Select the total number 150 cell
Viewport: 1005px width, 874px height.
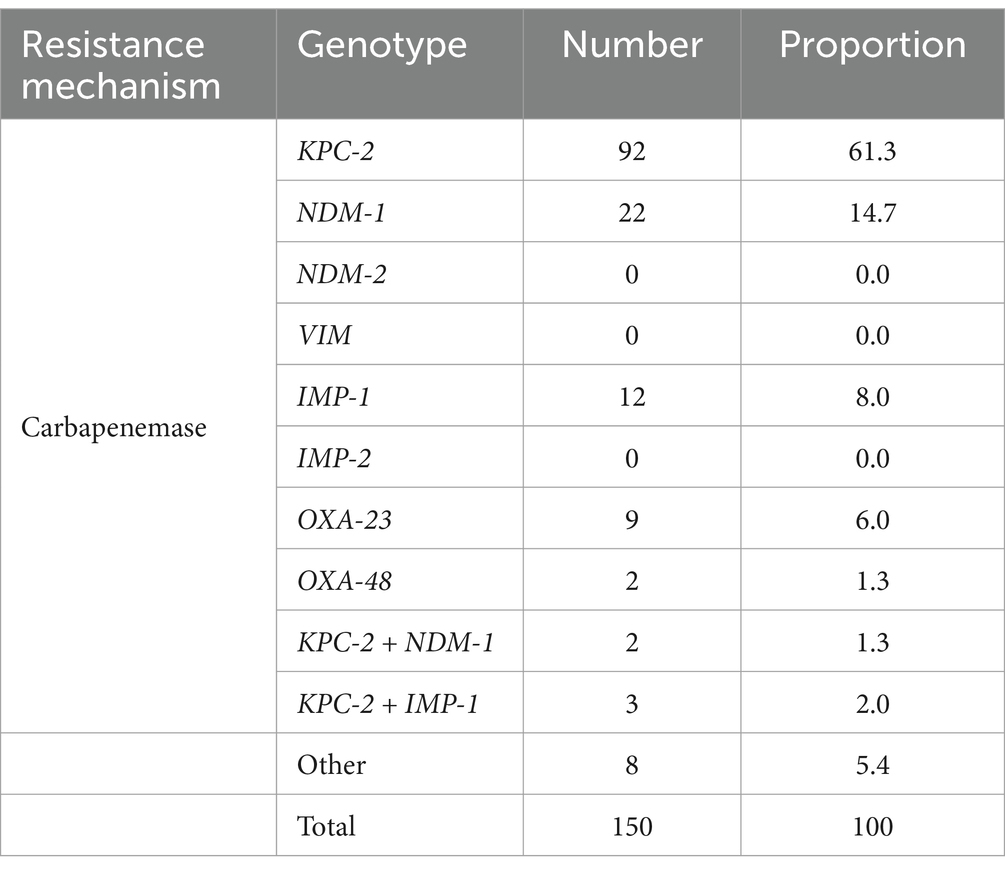(x=632, y=827)
